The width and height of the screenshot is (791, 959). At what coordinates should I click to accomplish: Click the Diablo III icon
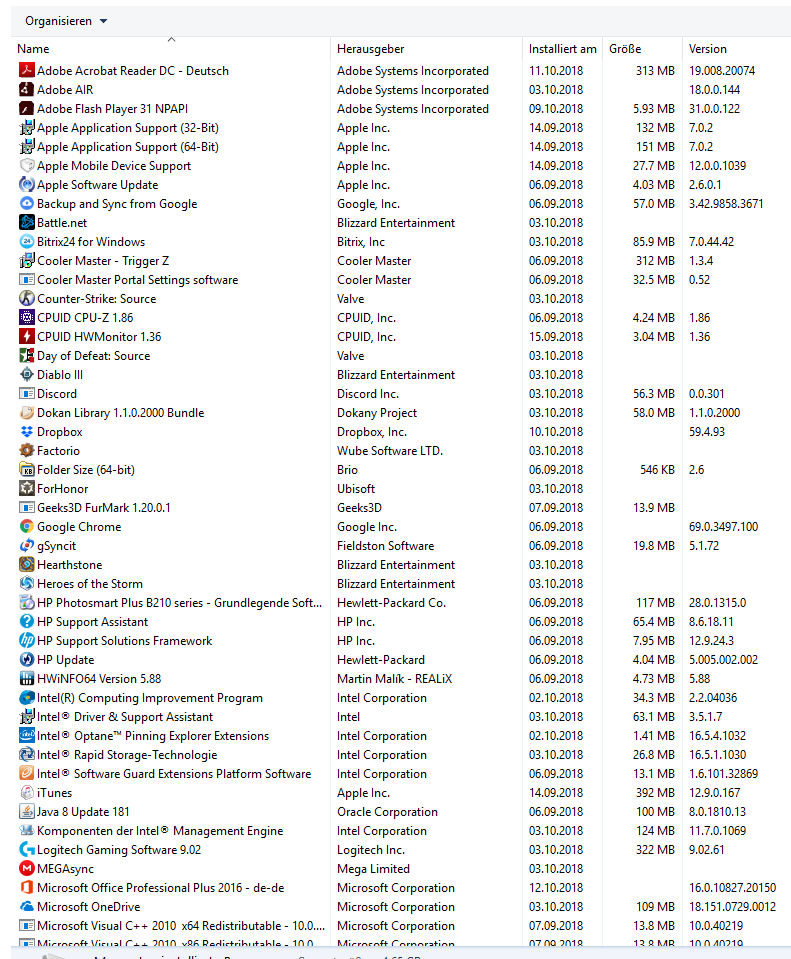[26, 374]
